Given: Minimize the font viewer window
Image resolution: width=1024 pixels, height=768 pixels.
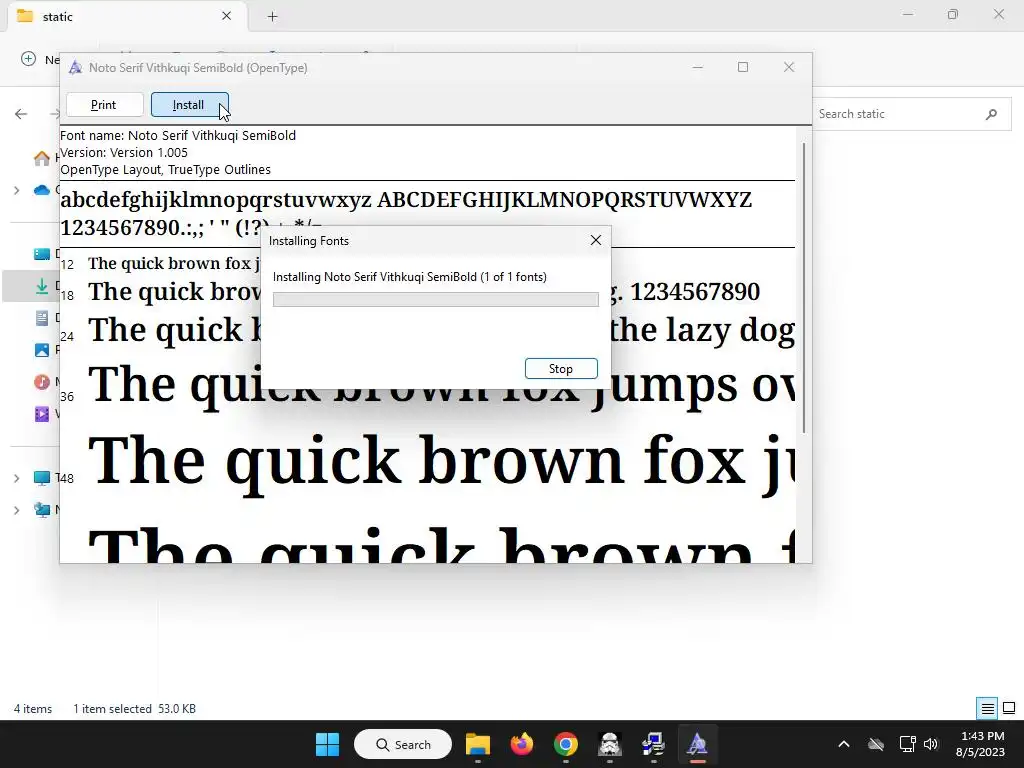Looking at the screenshot, I should click(x=697, y=67).
